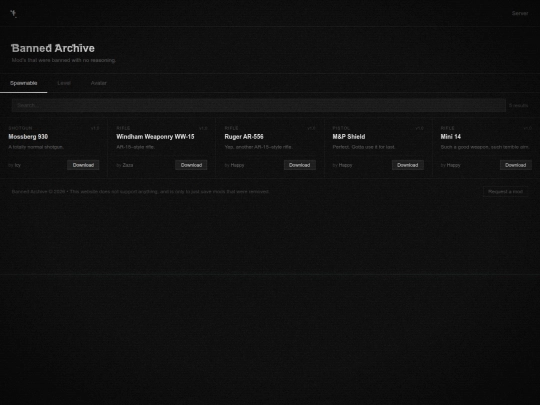
Task: Click the site logo icon in the header
Action: click(13, 13)
